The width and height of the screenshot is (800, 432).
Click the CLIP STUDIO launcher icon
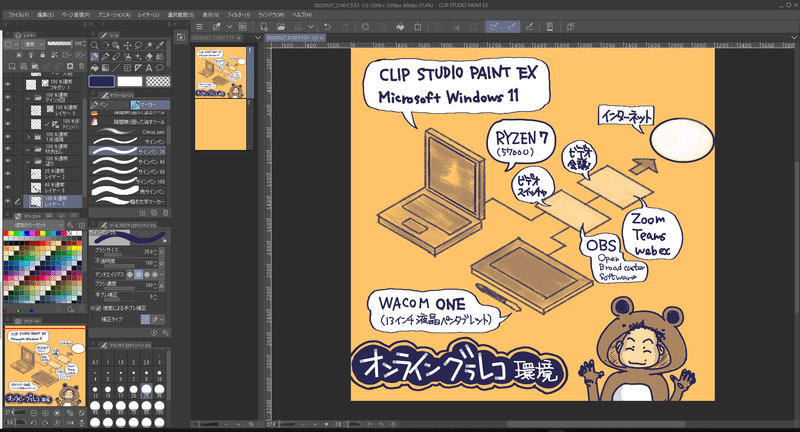coord(243,27)
